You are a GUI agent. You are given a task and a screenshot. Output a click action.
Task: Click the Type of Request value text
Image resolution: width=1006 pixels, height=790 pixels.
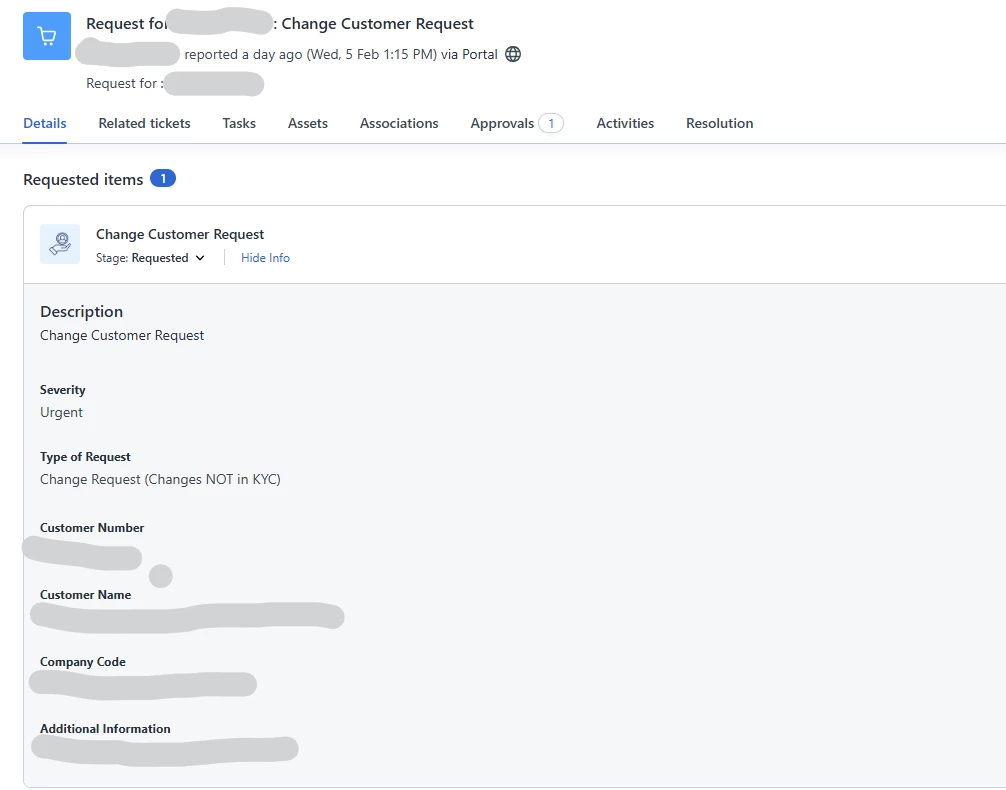(x=160, y=479)
